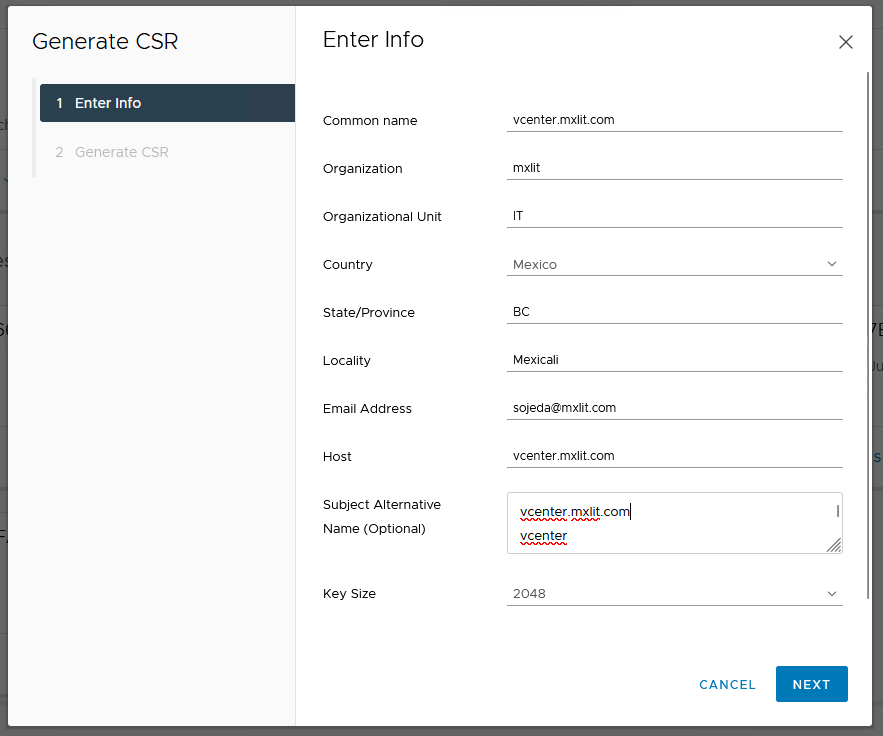Click the CANCEL button
The height and width of the screenshot is (736, 883).
(x=727, y=684)
